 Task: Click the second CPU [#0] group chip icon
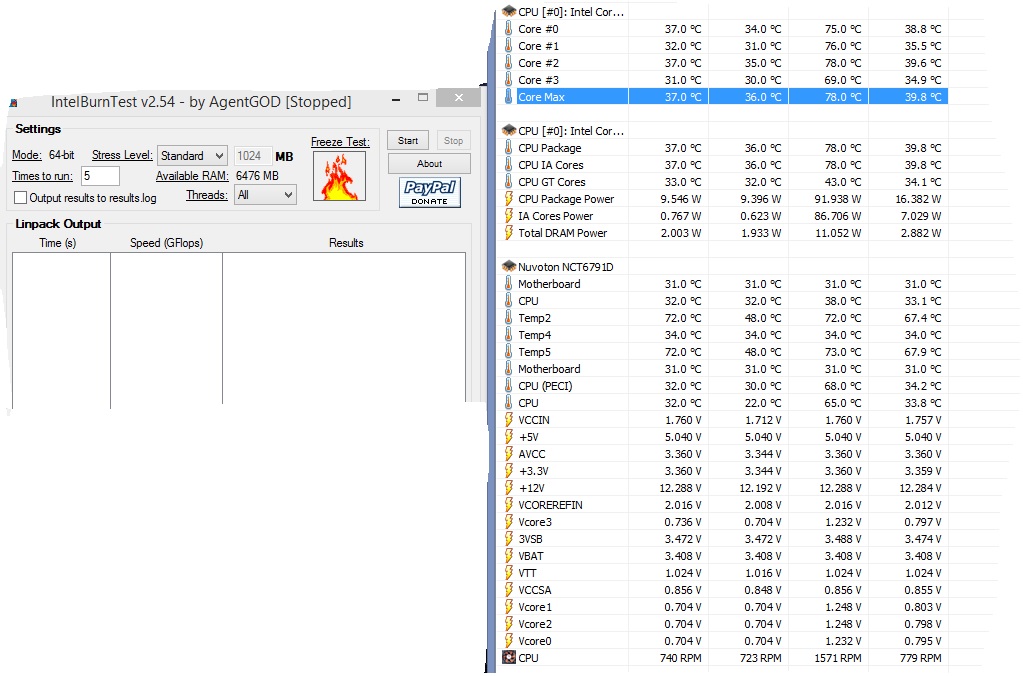pos(509,131)
